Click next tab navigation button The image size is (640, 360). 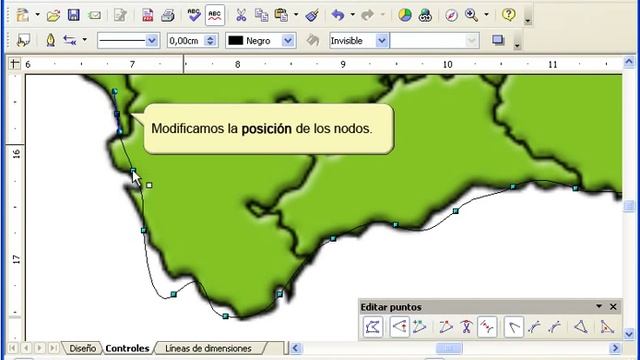(x=40, y=348)
